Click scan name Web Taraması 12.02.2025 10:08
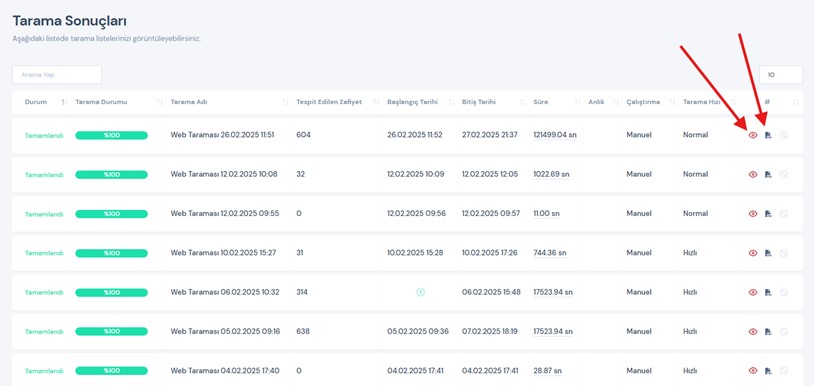Viewport: 814px width, 386px height. point(224,174)
